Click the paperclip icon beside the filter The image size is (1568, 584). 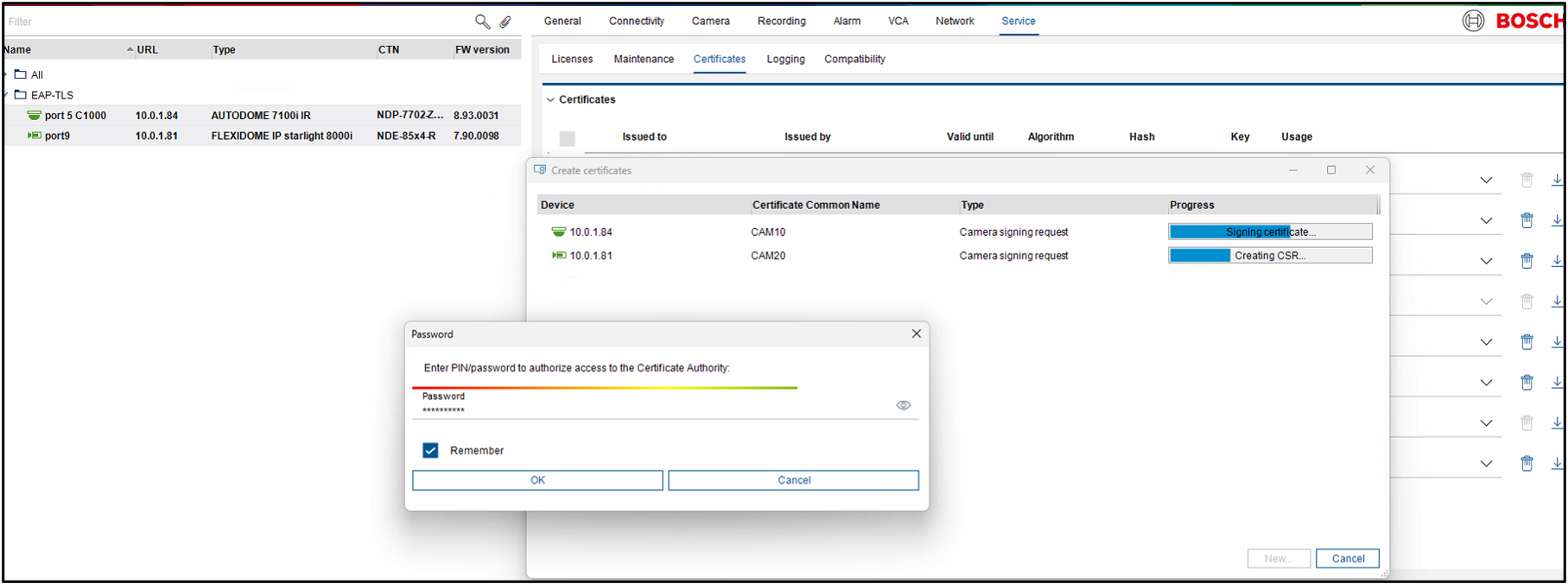pyautogui.click(x=505, y=22)
